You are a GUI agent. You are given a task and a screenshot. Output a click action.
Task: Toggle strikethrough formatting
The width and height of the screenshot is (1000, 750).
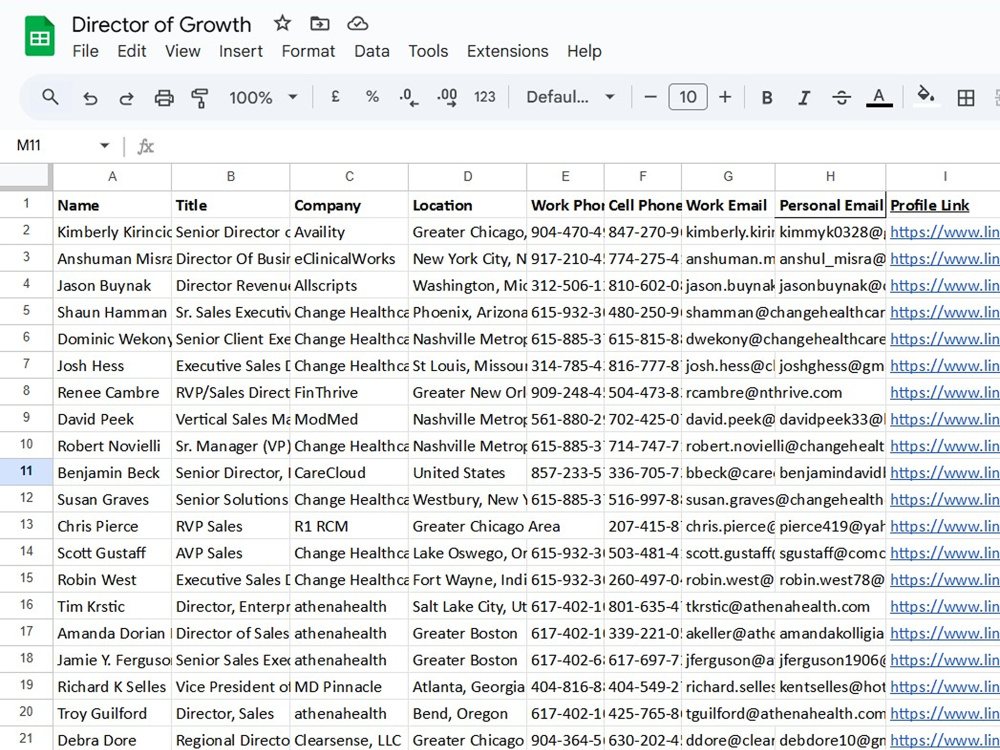[x=841, y=98]
